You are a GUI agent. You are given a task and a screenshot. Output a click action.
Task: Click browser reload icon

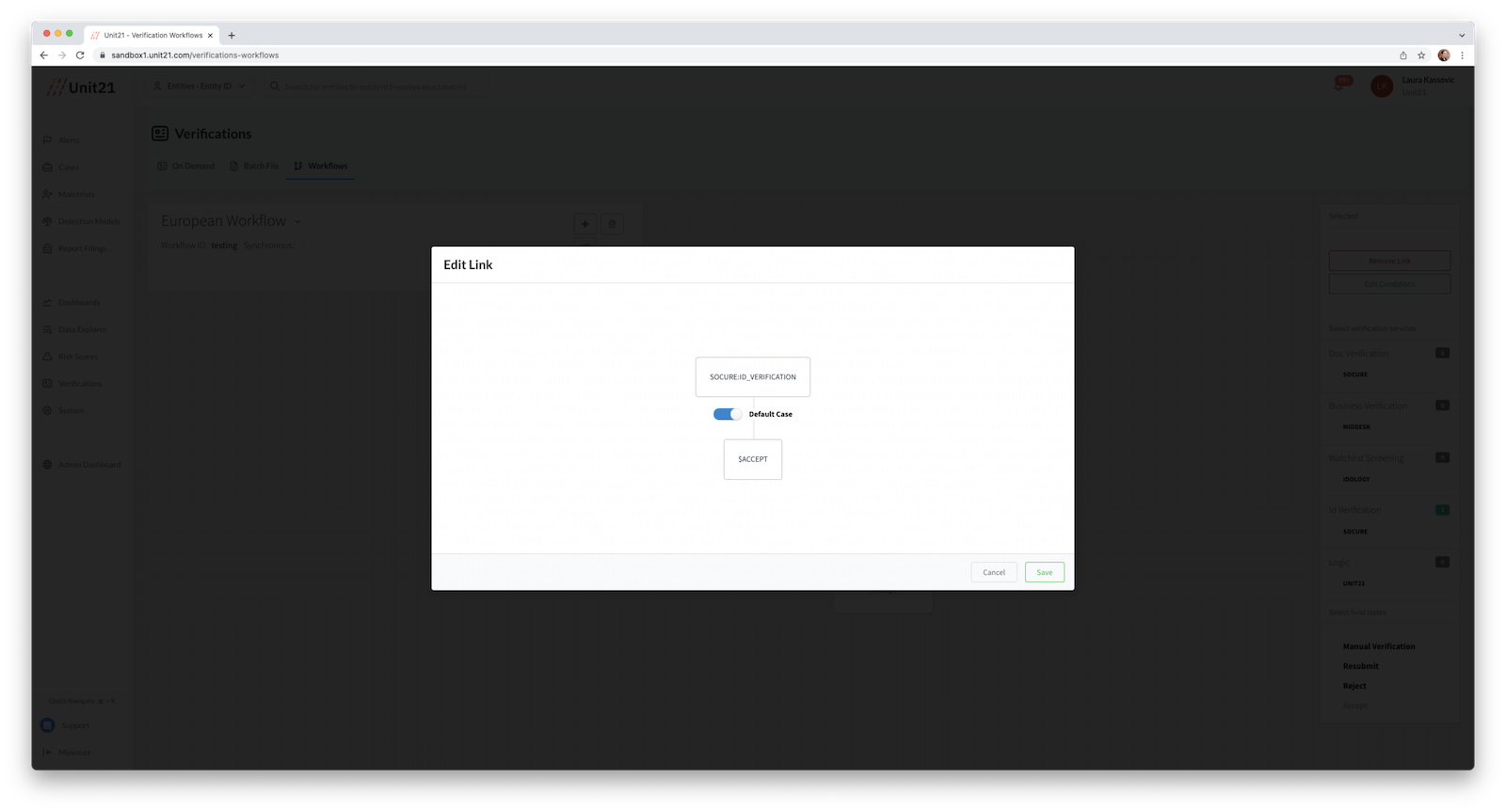pos(80,56)
